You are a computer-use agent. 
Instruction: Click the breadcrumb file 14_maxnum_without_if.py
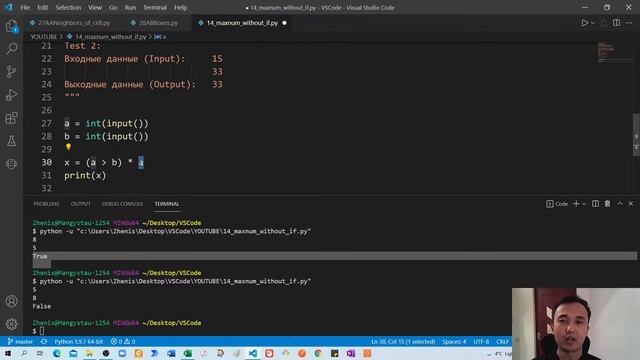[x=110, y=37]
